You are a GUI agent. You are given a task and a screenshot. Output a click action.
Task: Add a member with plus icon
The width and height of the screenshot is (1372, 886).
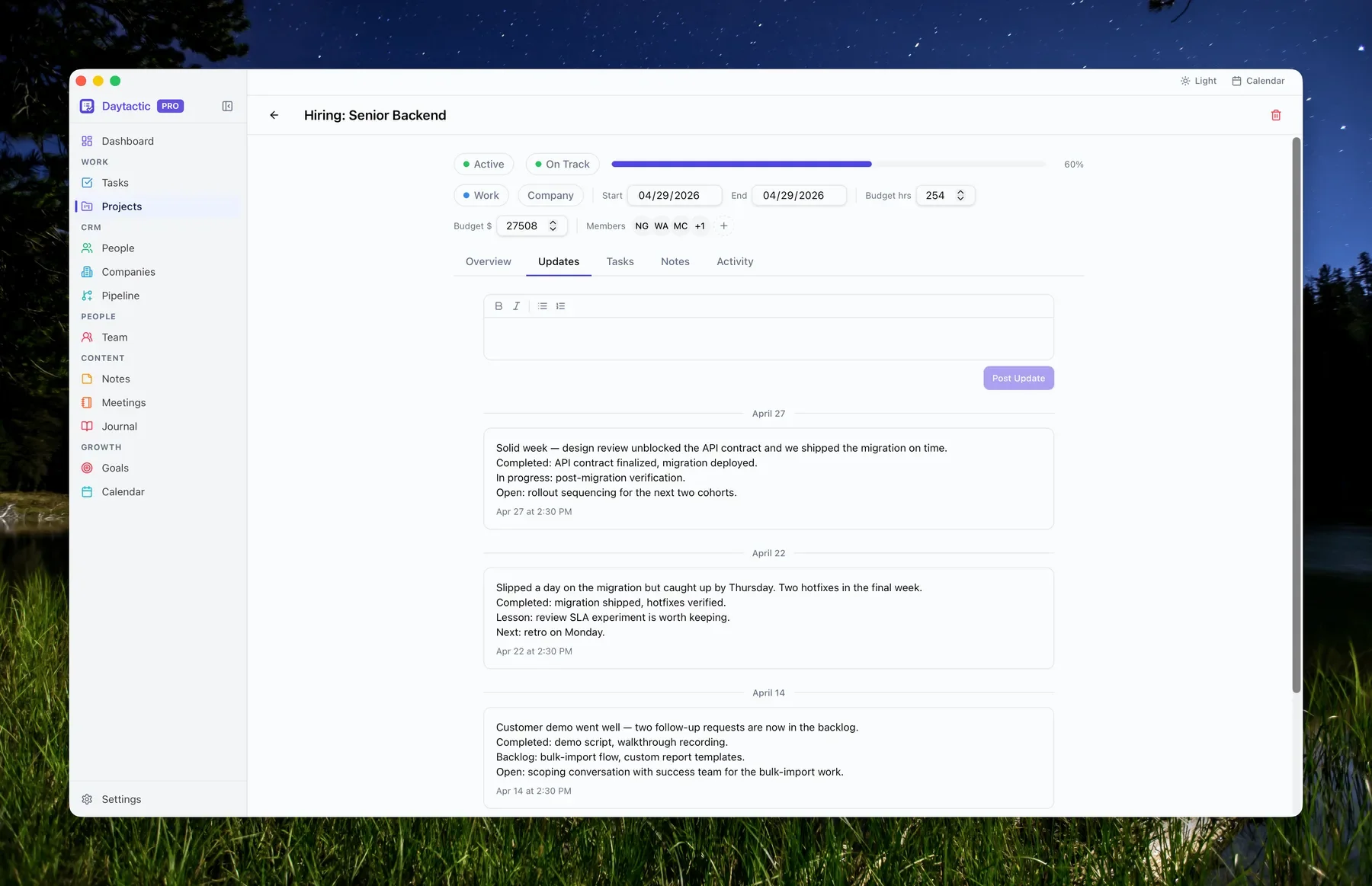pyautogui.click(x=724, y=226)
